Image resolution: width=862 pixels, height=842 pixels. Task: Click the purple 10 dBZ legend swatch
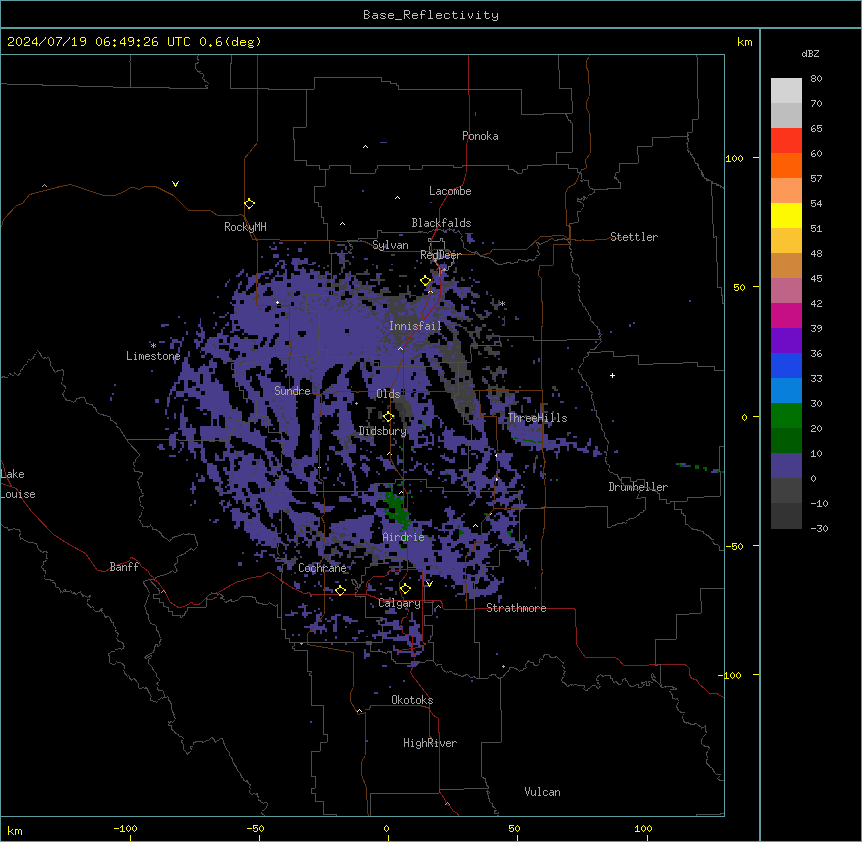[x=786, y=466]
